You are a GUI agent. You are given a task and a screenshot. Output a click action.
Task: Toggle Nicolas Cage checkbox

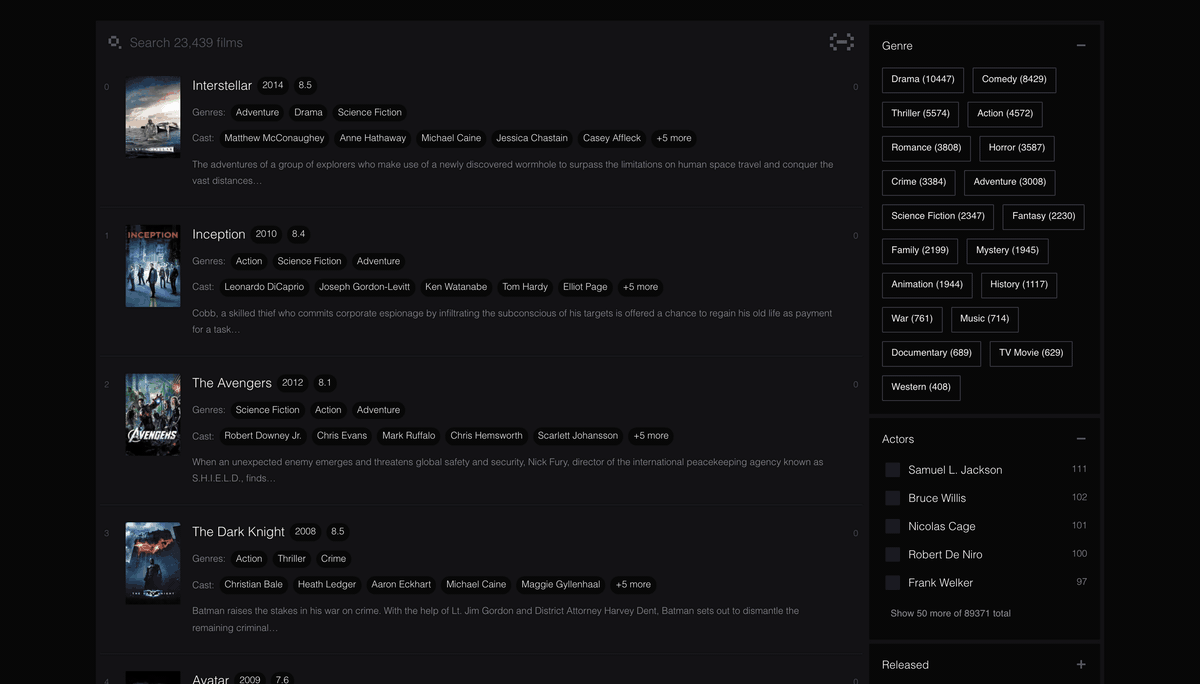(893, 526)
